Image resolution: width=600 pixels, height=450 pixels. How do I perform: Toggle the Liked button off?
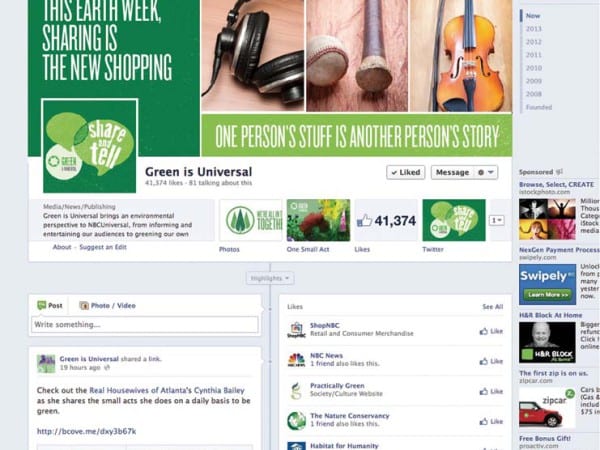(x=406, y=173)
